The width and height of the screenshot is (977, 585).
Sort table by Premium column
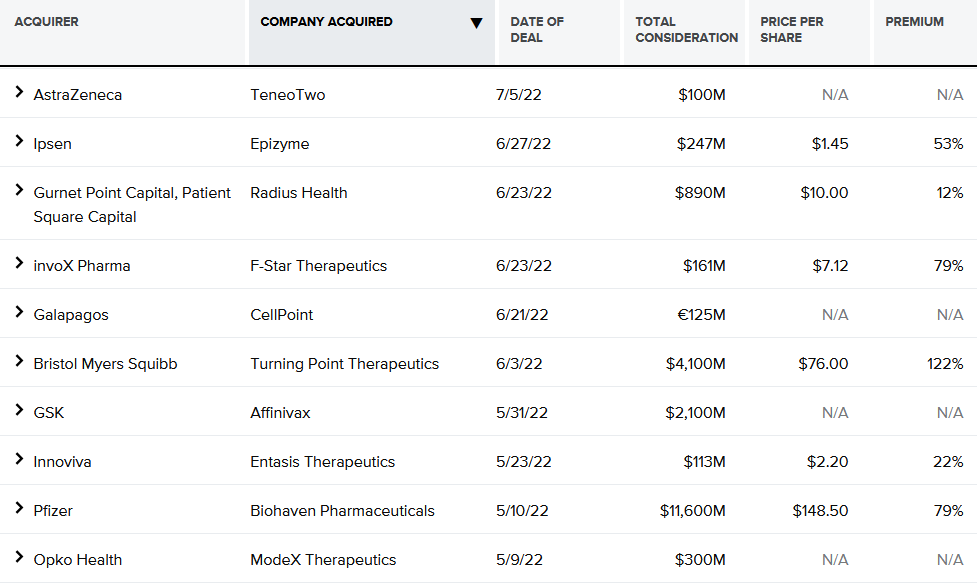(x=914, y=22)
